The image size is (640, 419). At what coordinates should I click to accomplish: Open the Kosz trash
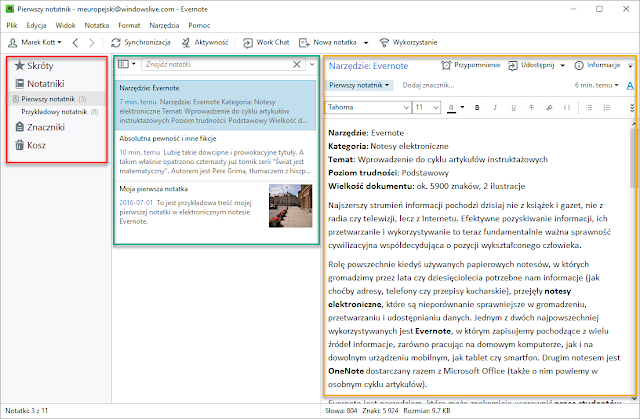(30, 145)
